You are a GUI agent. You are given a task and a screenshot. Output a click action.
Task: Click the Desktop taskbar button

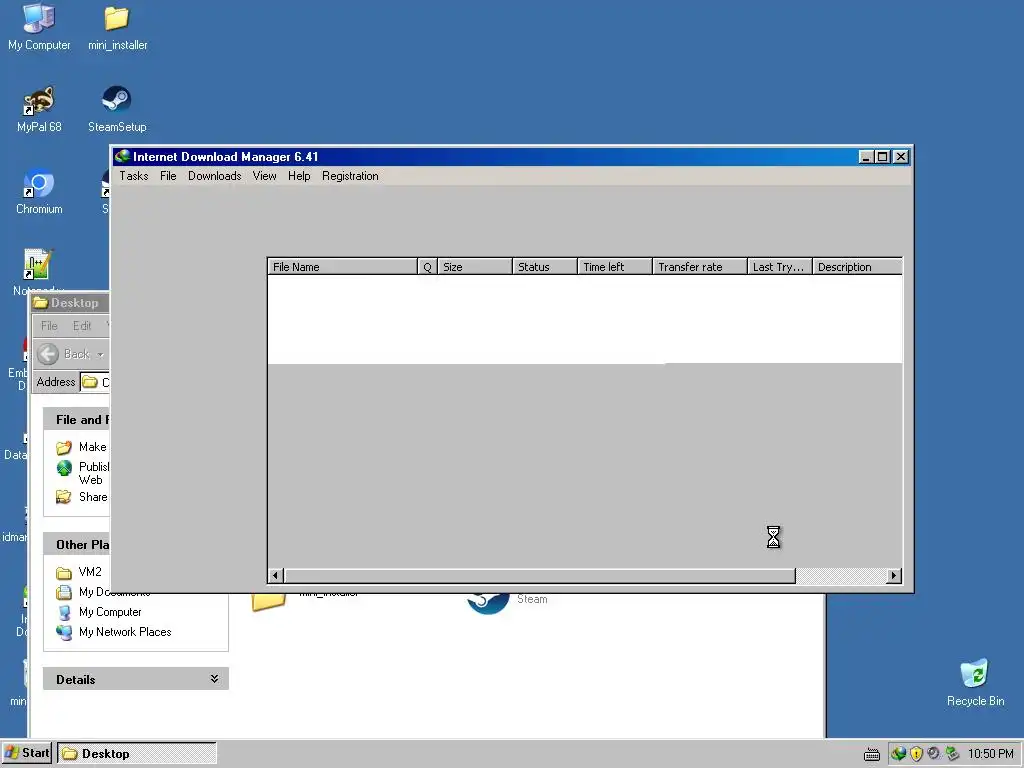click(x=136, y=754)
